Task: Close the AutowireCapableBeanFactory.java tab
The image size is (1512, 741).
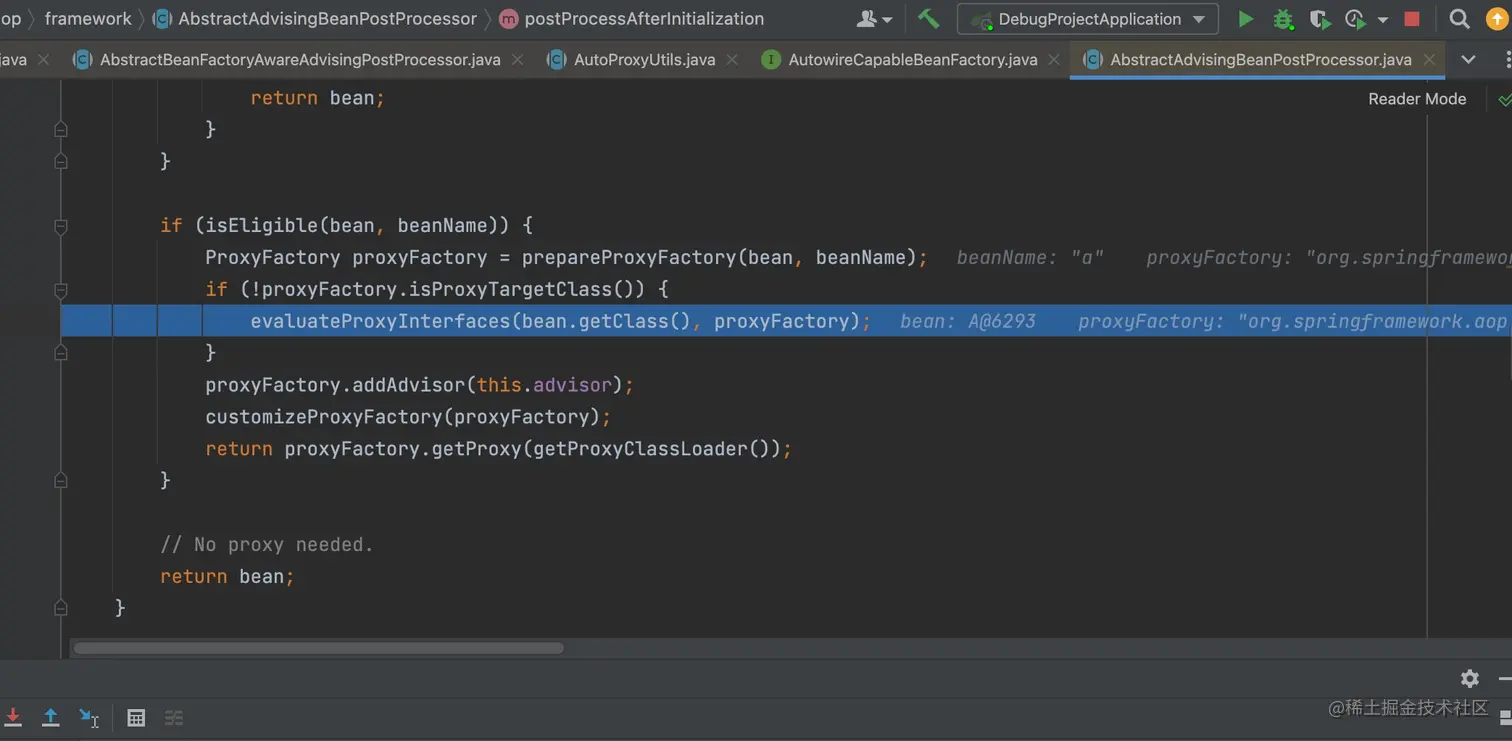Action: tap(1055, 60)
